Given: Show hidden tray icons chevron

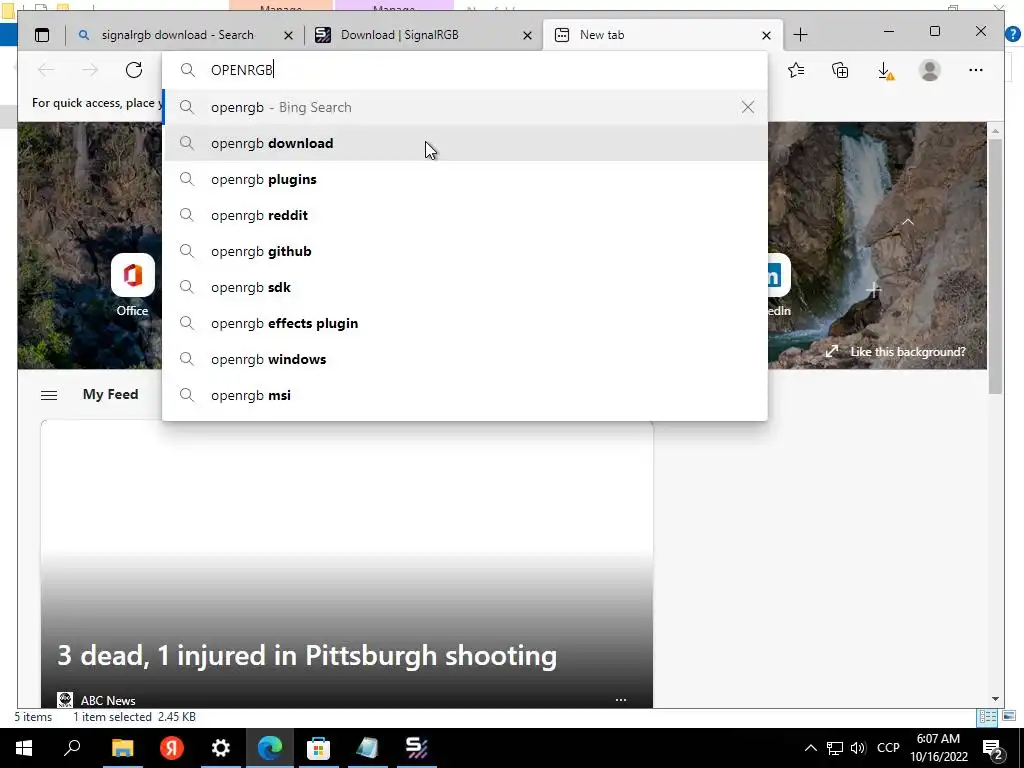Looking at the screenshot, I should tap(810, 748).
